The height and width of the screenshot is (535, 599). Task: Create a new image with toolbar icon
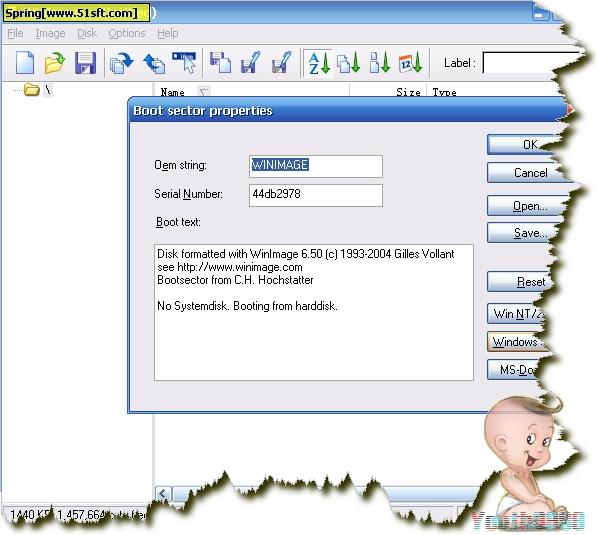(25, 63)
